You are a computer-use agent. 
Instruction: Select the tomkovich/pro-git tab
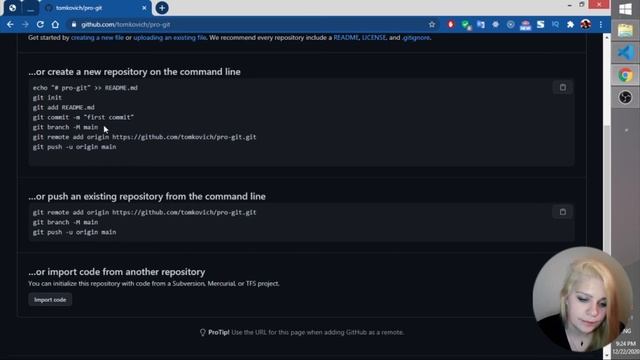(96, 8)
